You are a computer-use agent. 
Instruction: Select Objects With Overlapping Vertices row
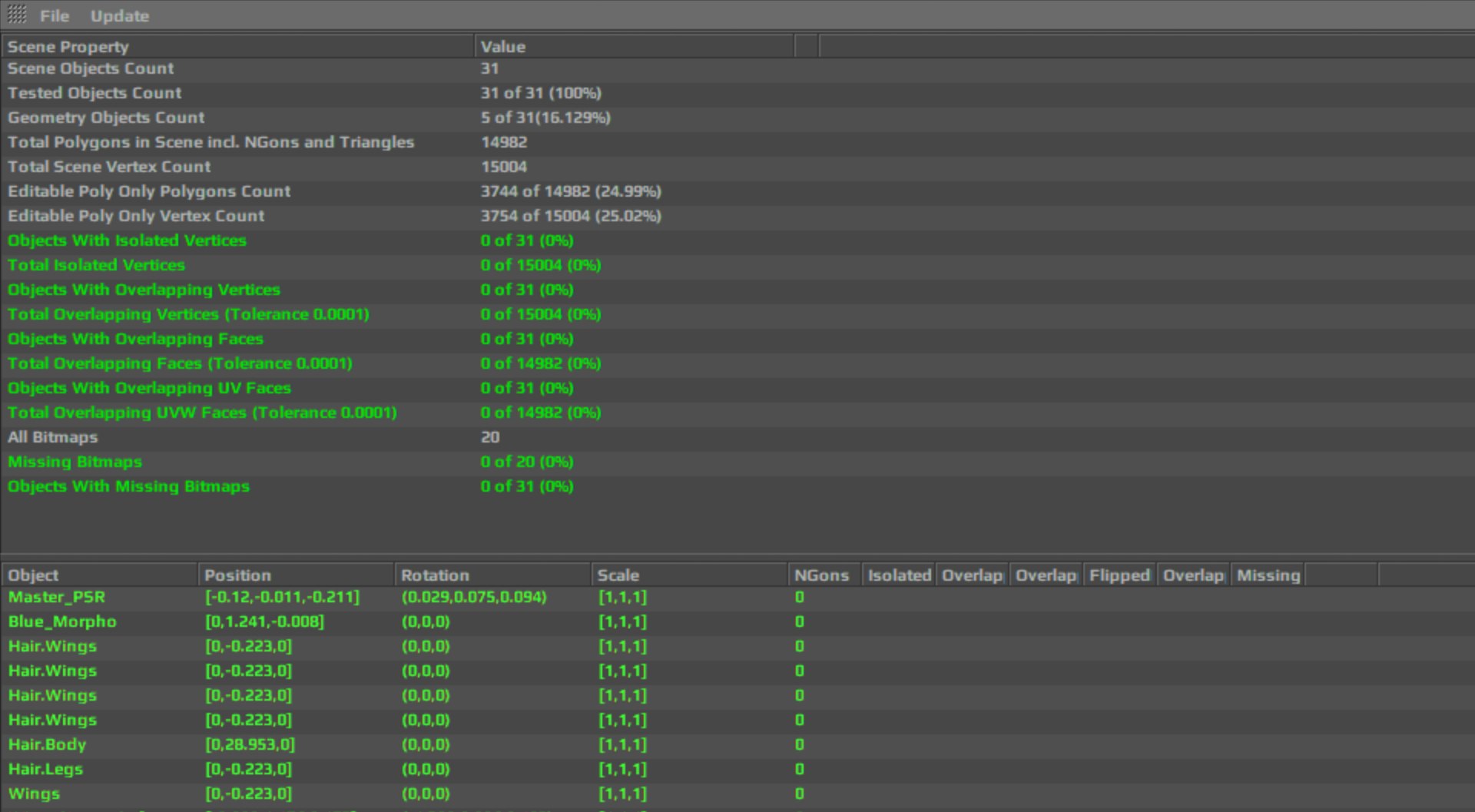tap(737, 290)
